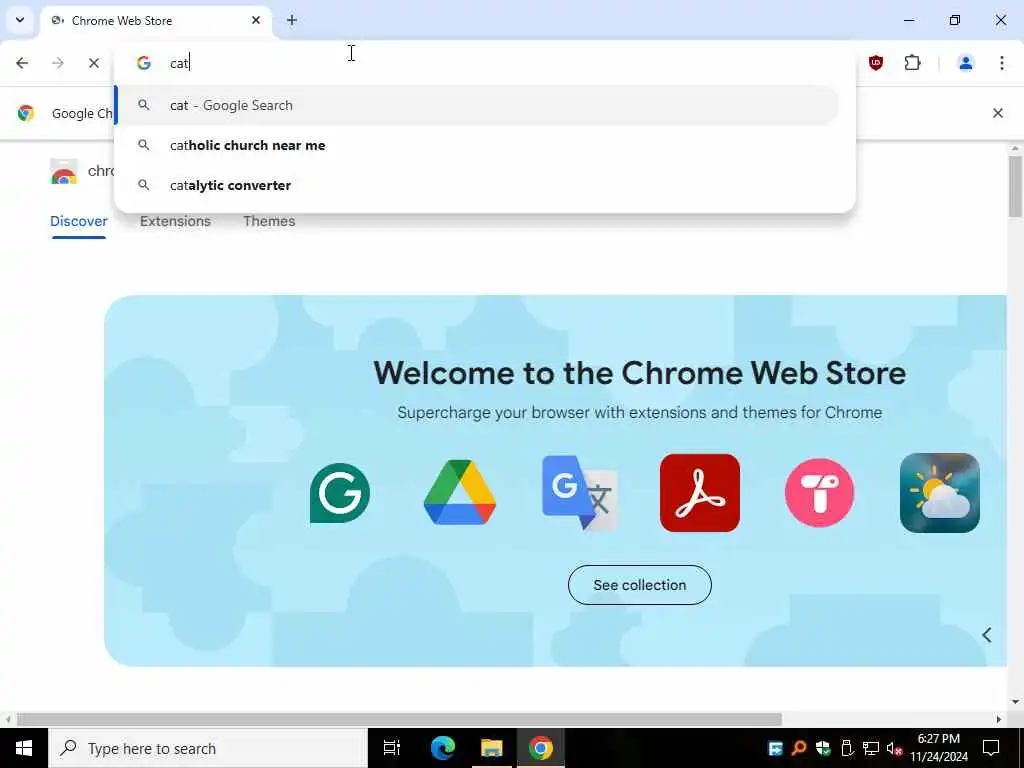This screenshot has width=1024, height=768.
Task: Open the Grammarly extension icon
Action: pos(340,493)
